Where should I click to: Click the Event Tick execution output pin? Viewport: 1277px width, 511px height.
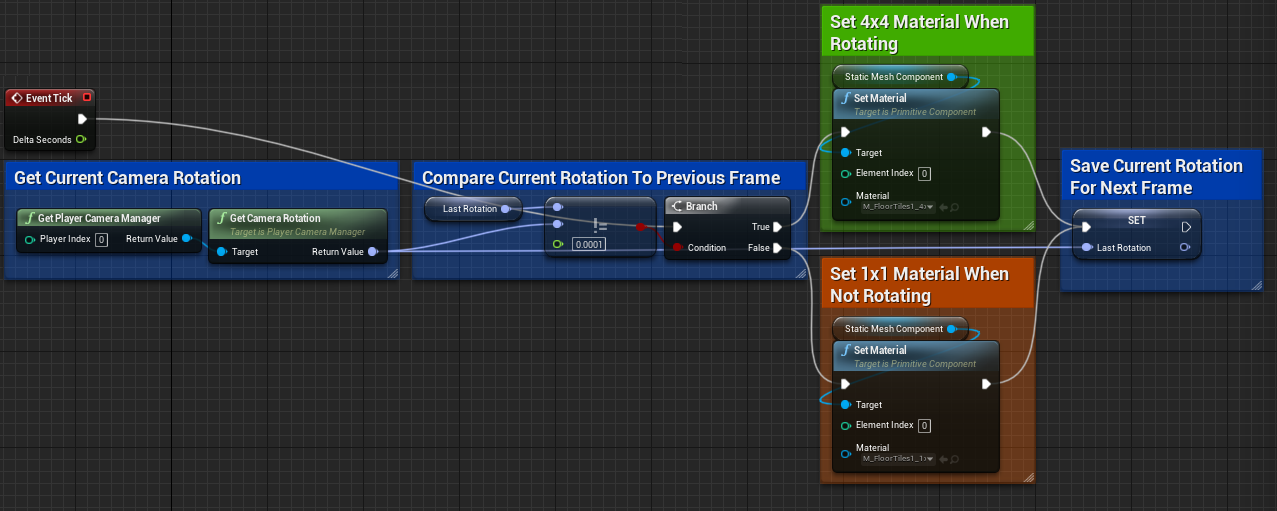tap(82, 119)
